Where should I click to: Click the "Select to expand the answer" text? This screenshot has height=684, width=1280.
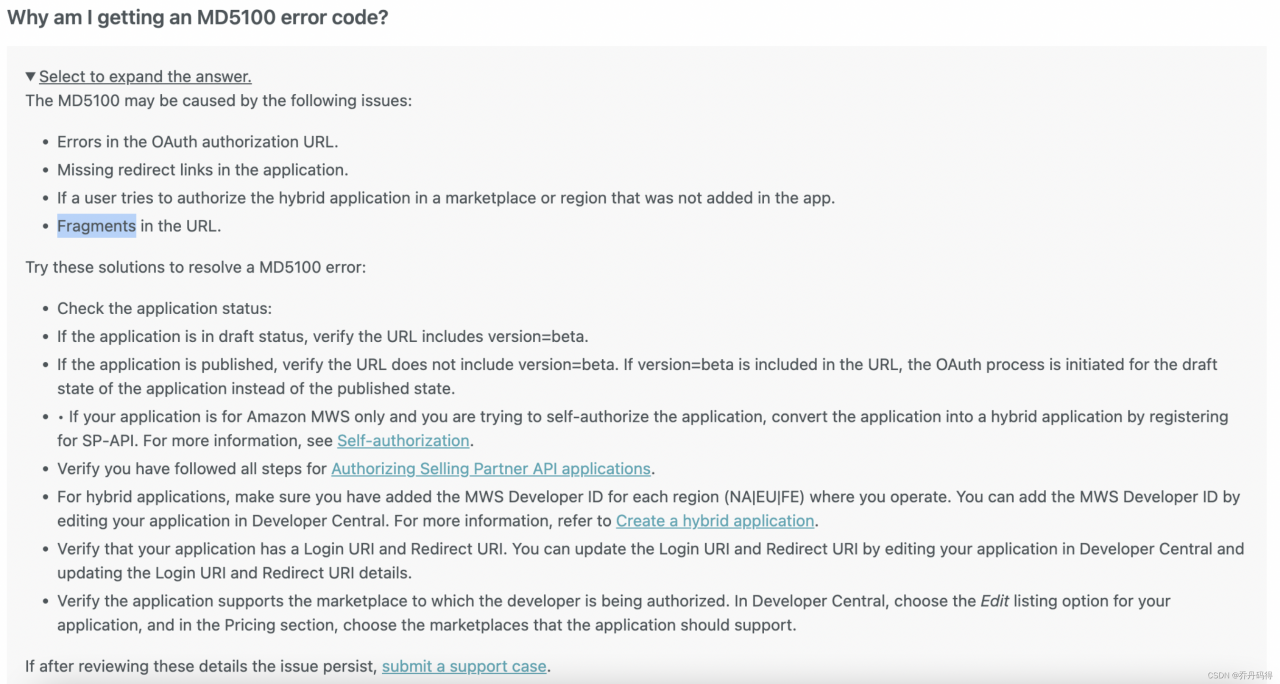145,77
